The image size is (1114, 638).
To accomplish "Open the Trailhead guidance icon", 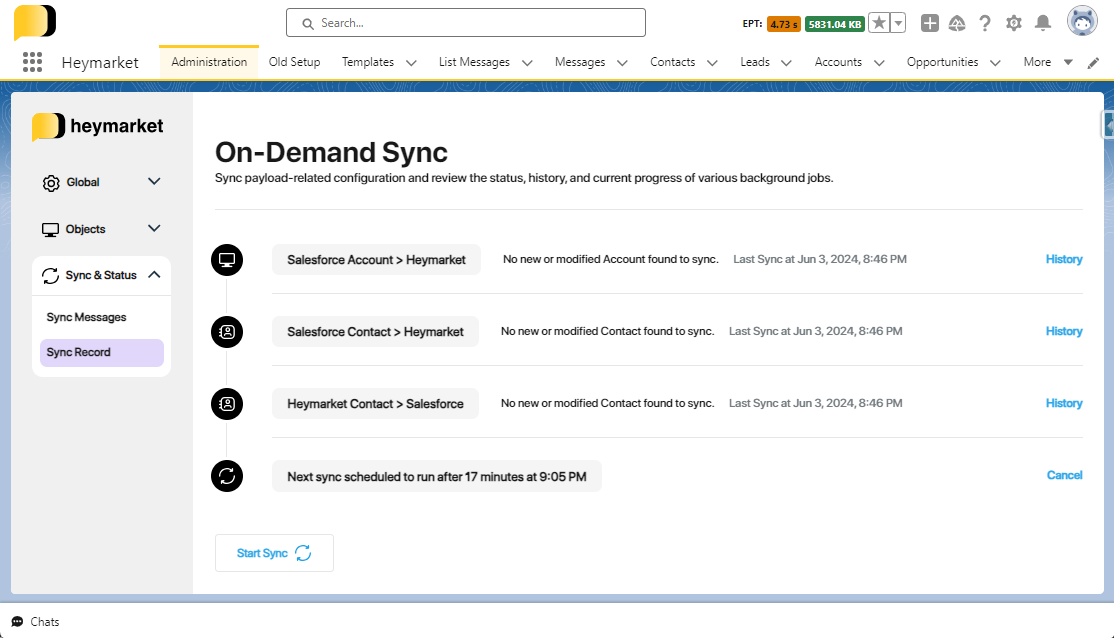I will tap(957, 23).
